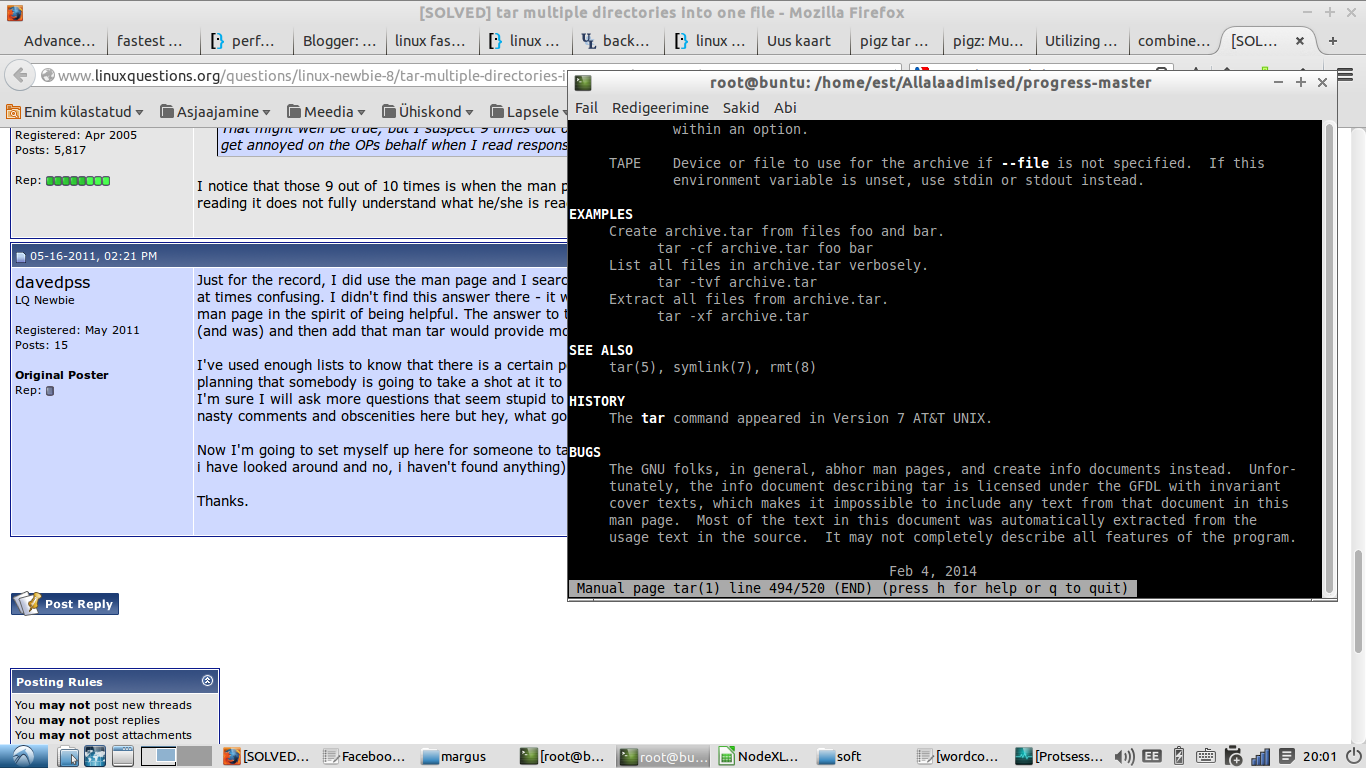
Task: Click the Firefox page vertical scrollbar
Action: click(1357, 600)
